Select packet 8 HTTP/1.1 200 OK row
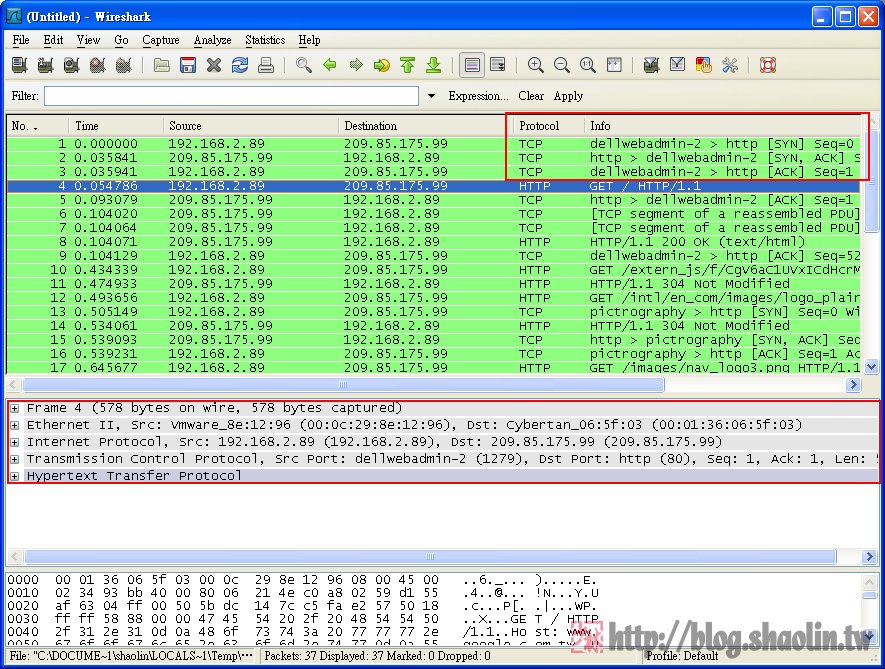The height and width of the screenshot is (669, 885). tap(433, 242)
